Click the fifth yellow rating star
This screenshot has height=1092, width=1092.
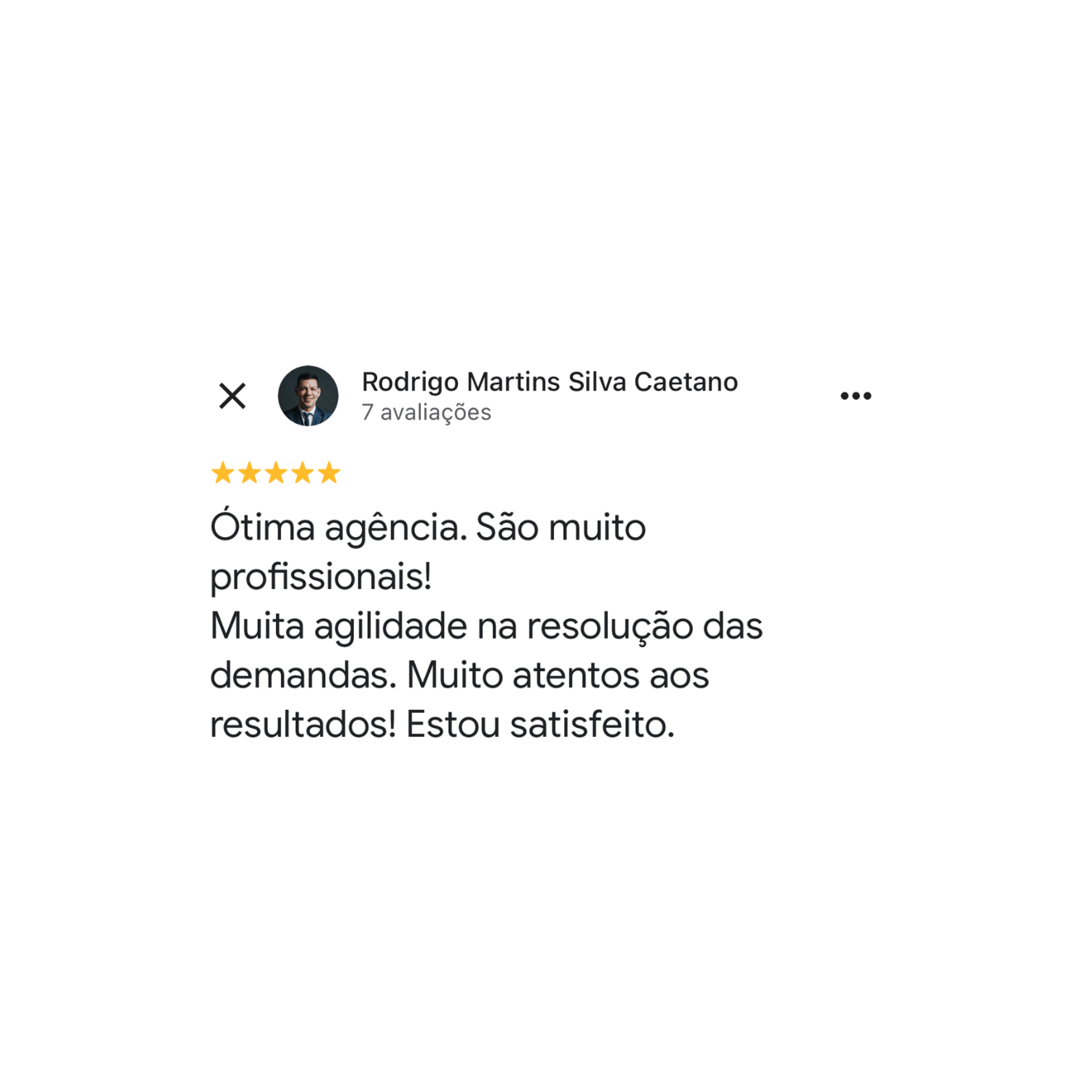(x=329, y=473)
